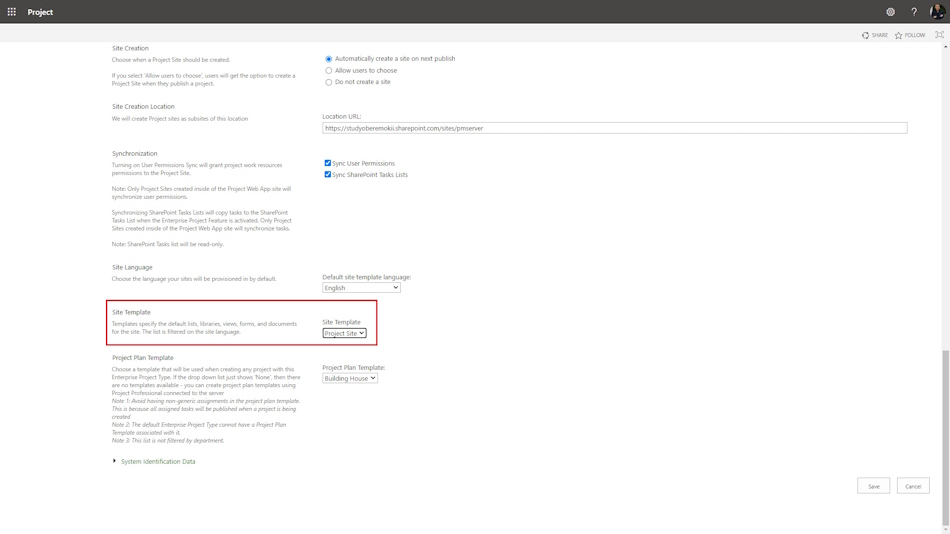
Task: Open Project Plan Template dropdown
Action: 350,378
